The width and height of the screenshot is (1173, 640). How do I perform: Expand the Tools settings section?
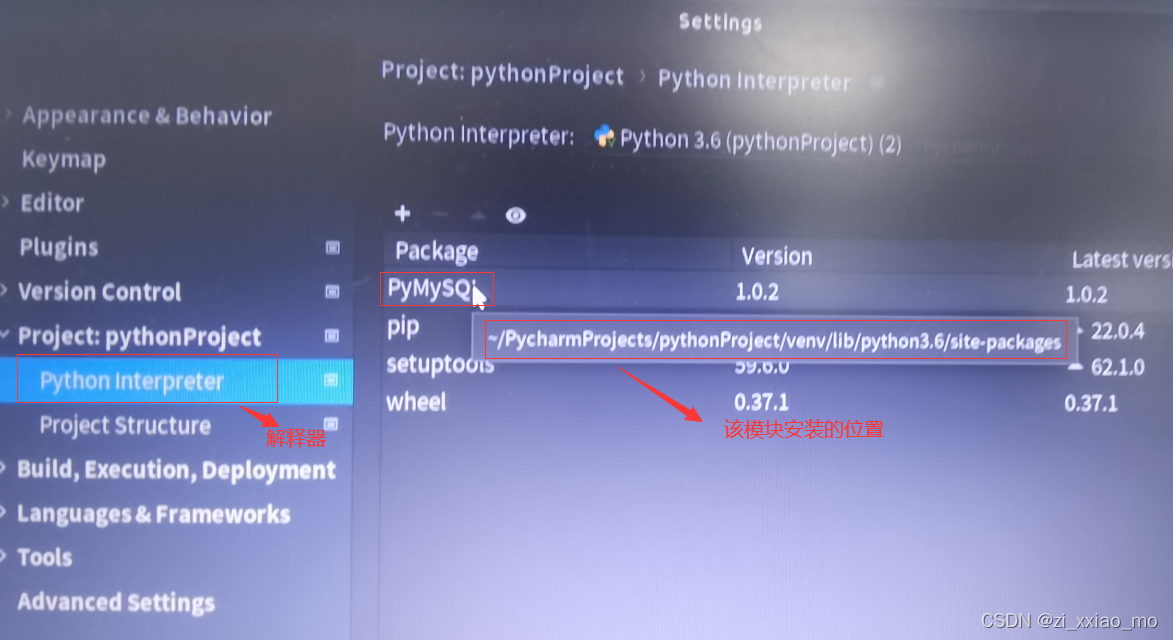pyautogui.click(x=4, y=556)
